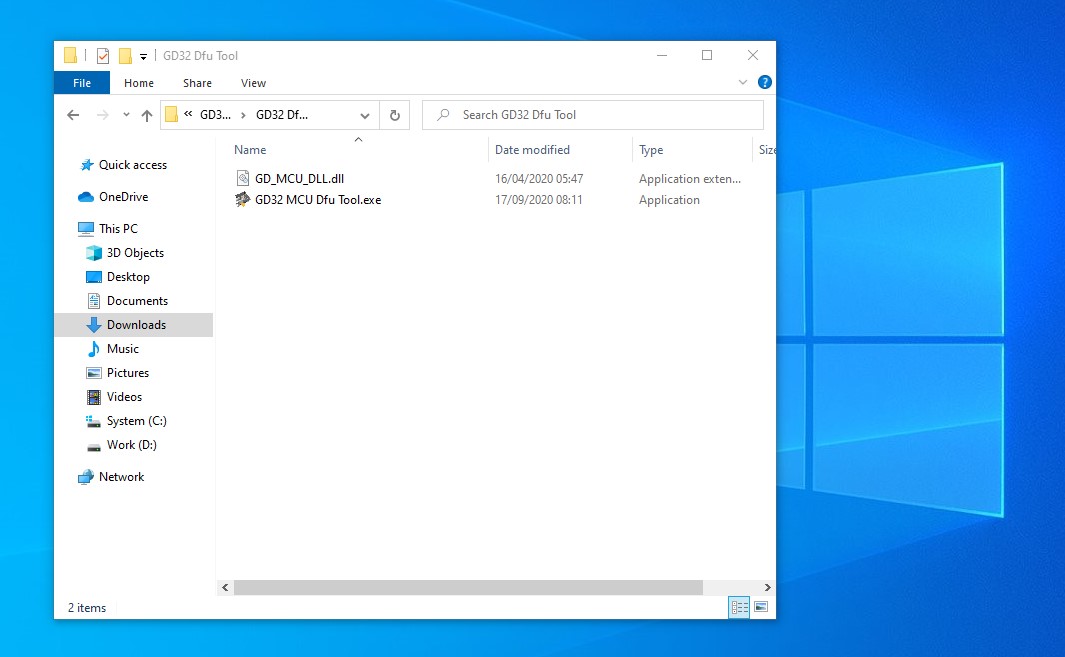Sort files by the Type column
This screenshot has width=1065, height=657.
point(651,149)
